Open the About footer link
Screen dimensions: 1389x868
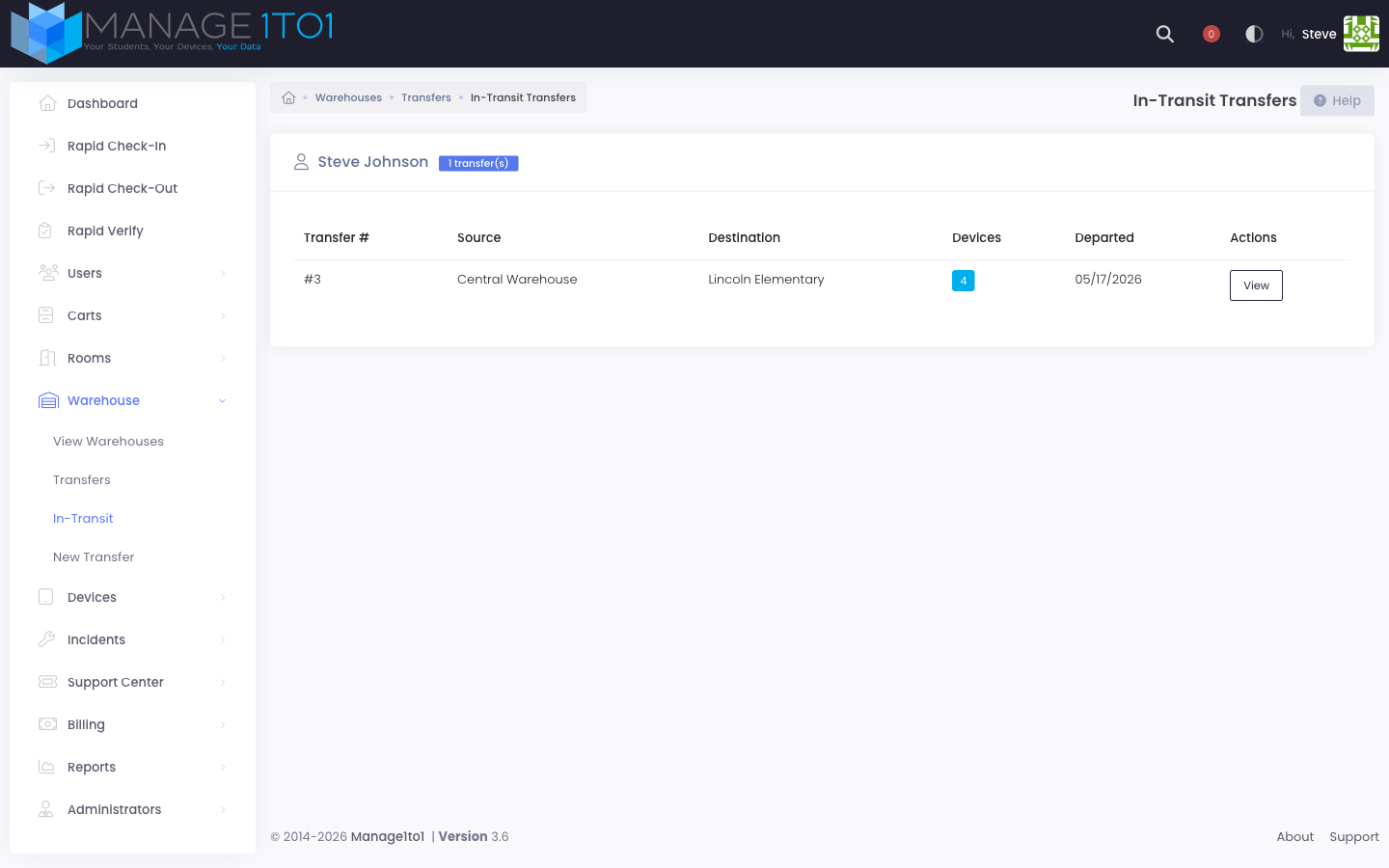click(x=1295, y=836)
